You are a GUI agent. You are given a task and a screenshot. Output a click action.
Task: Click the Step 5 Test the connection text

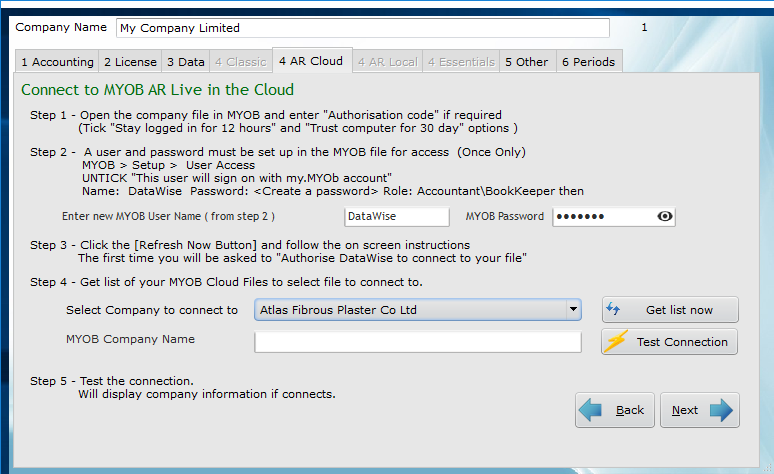click(183, 388)
